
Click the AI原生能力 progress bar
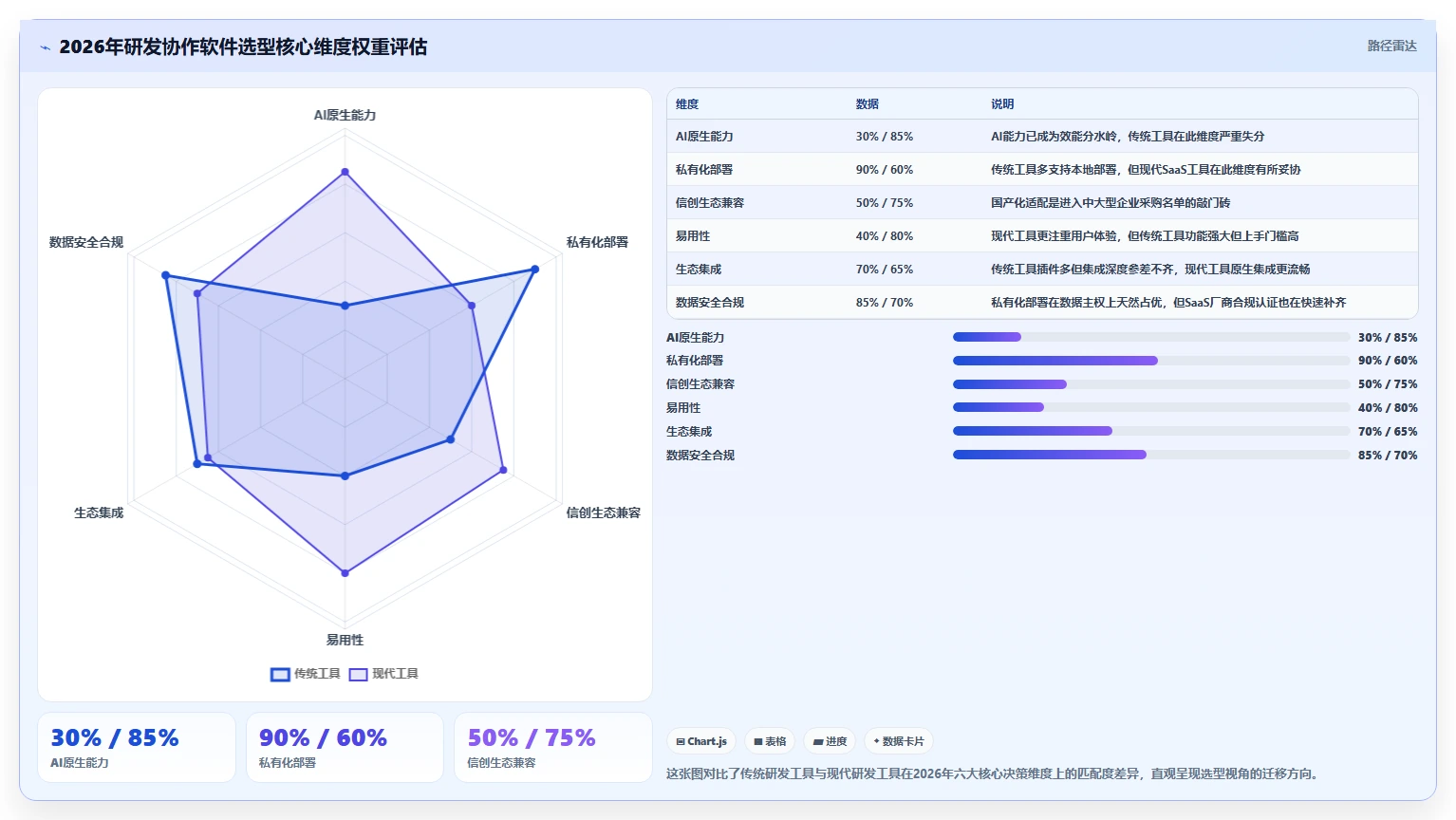pos(1151,337)
